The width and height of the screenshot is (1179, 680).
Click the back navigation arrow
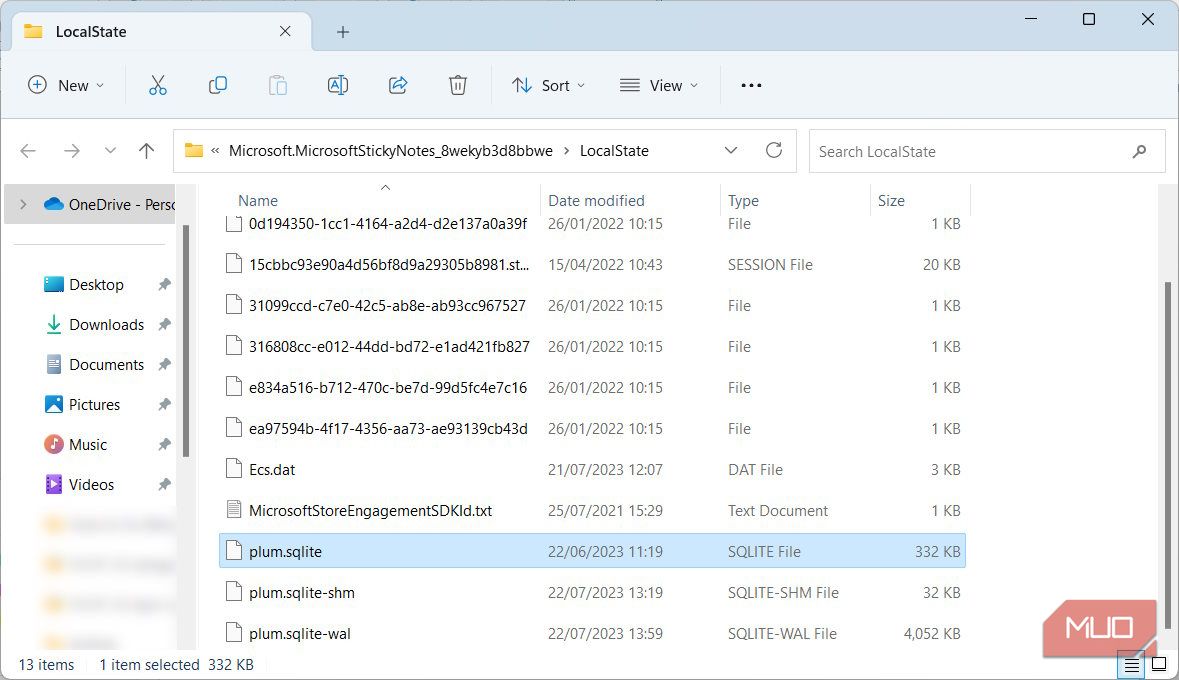28,150
